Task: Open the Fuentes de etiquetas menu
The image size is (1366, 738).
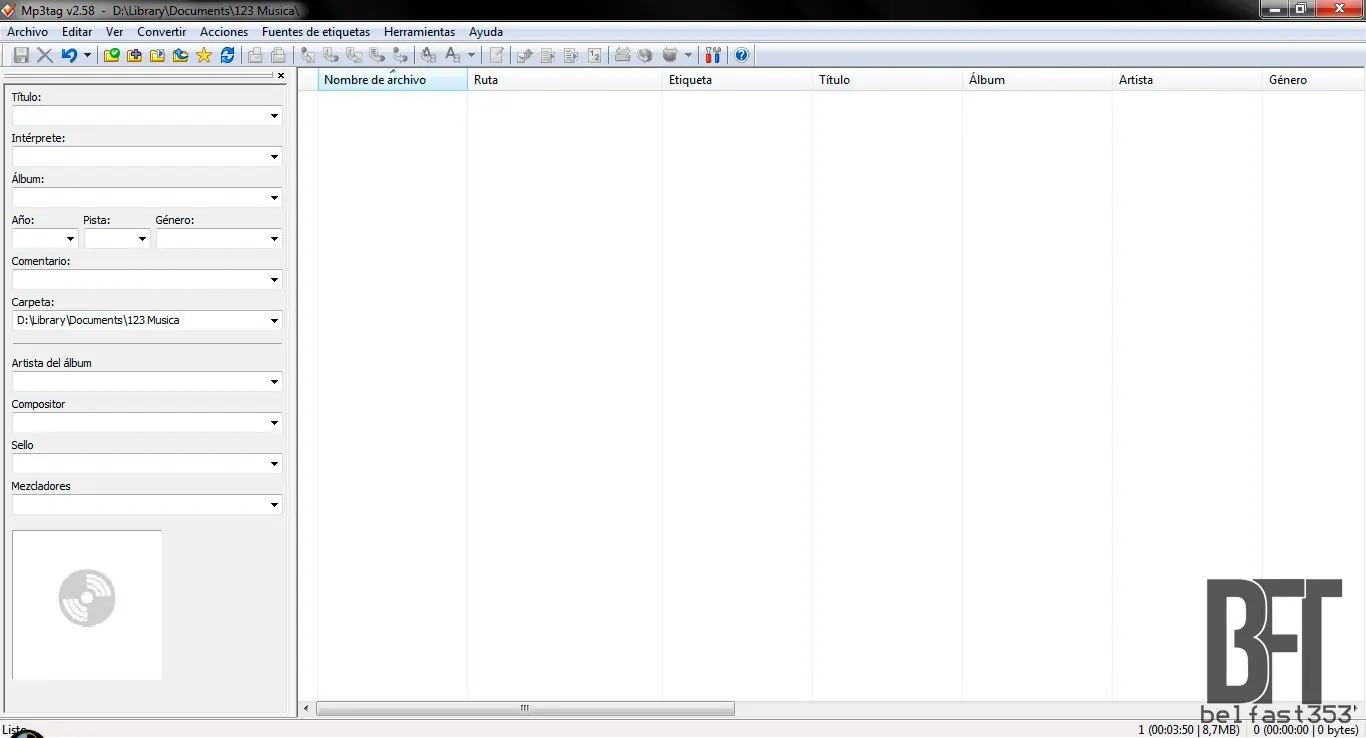Action: 316,32
